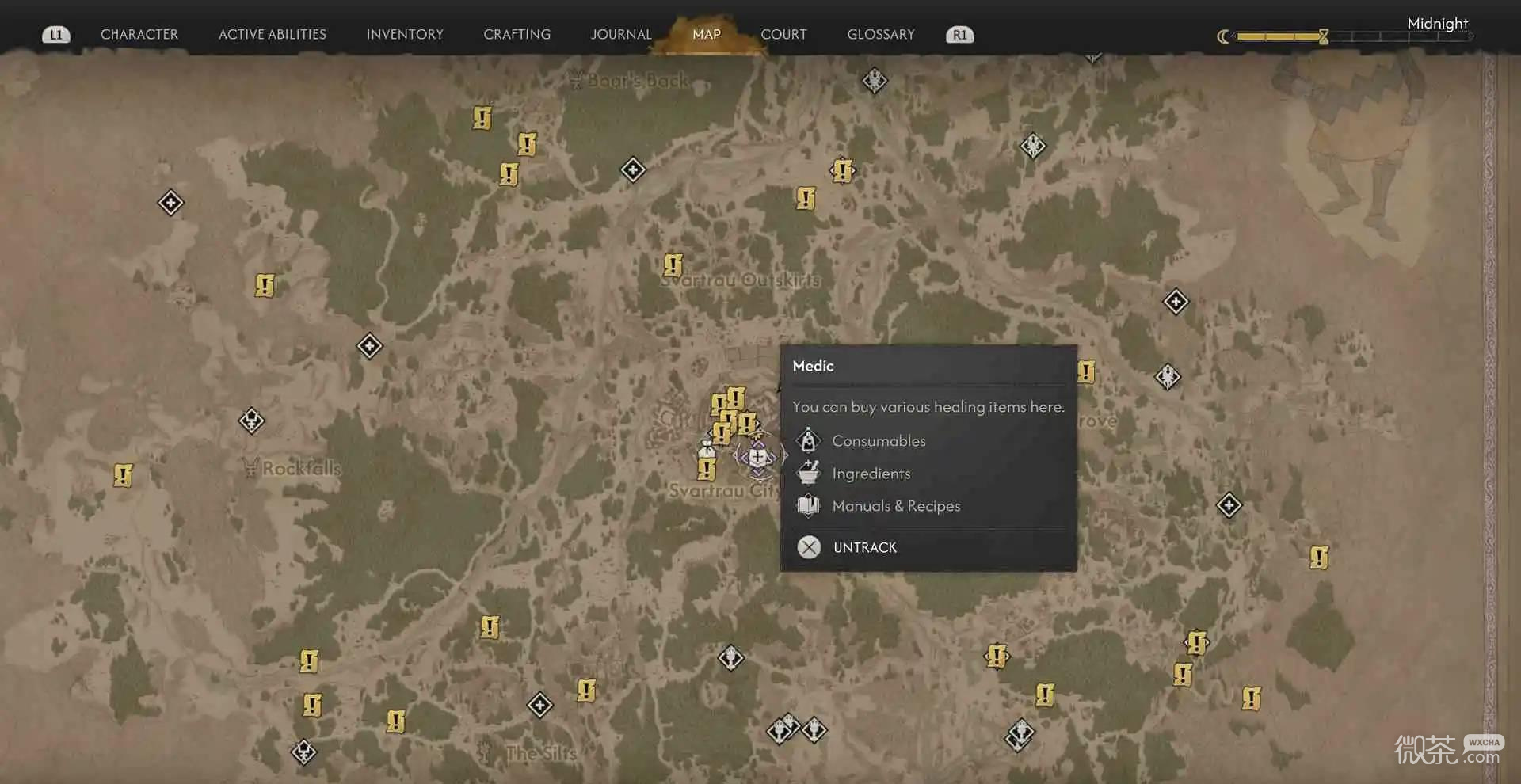Click the Svartrau City map label
Image resolution: width=1521 pixels, height=784 pixels.
click(x=725, y=491)
